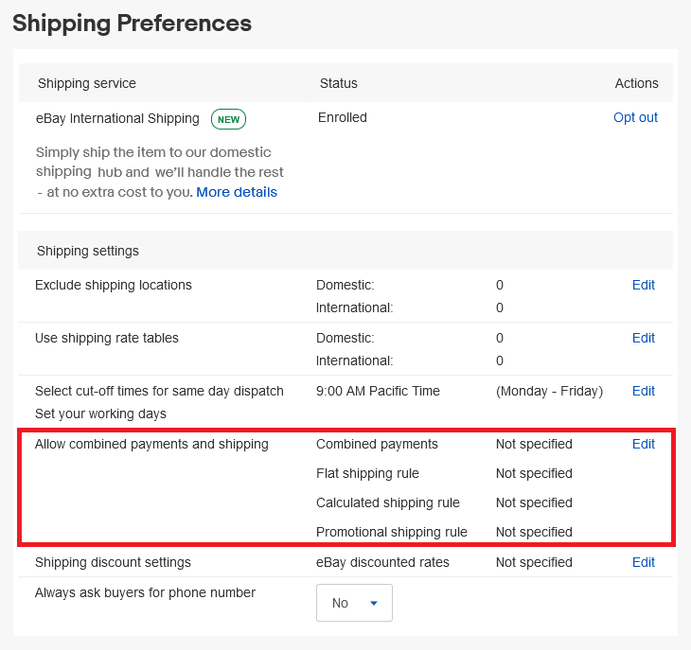Click the Shipping service column header
The image size is (691, 650).
click(x=87, y=83)
